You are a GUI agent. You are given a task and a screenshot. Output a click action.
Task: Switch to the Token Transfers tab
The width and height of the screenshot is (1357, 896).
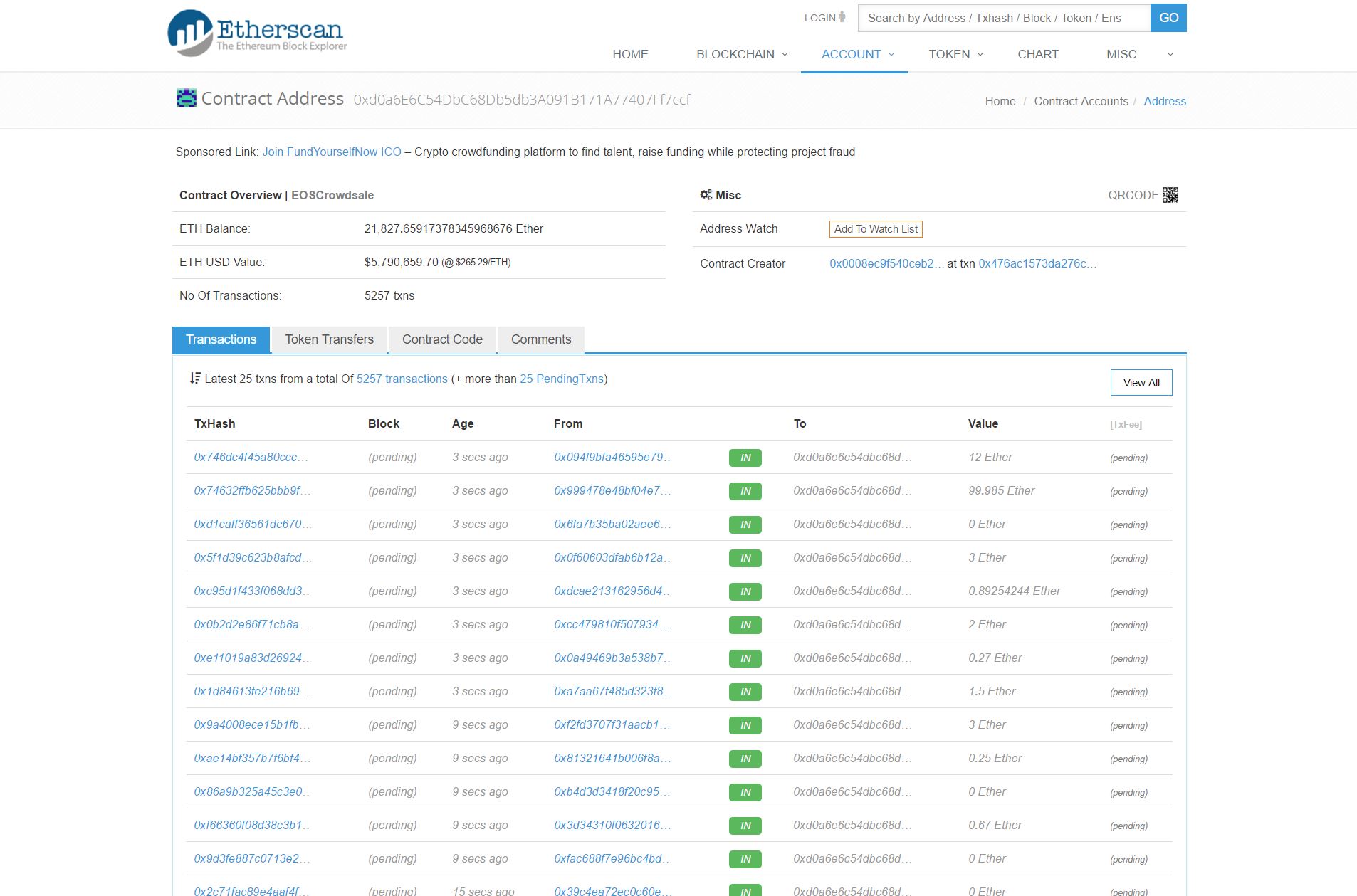[329, 339]
